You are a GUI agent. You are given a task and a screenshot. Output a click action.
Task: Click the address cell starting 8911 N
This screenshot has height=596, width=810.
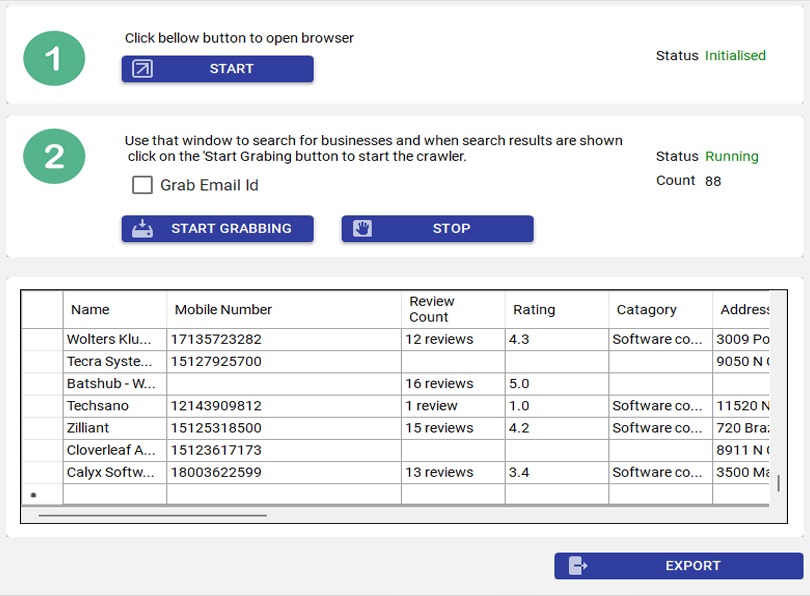741,450
